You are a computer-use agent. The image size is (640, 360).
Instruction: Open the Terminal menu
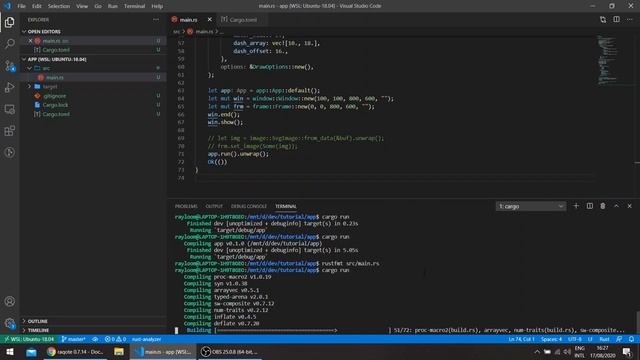134,6
